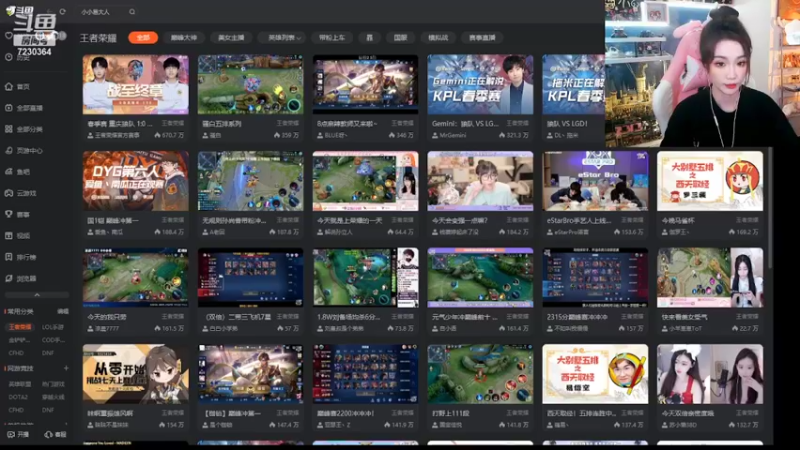Click the page vertical scrollbar
Screen dimensions: 800x450
click(769, 209)
